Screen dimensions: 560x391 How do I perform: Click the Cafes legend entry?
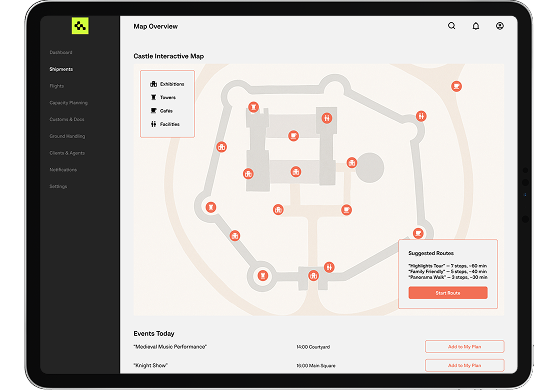click(161, 111)
